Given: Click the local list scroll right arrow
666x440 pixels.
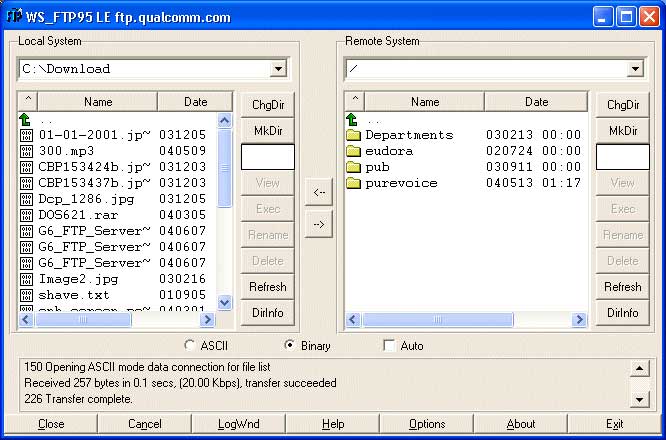Looking at the screenshot, I should (x=207, y=319).
